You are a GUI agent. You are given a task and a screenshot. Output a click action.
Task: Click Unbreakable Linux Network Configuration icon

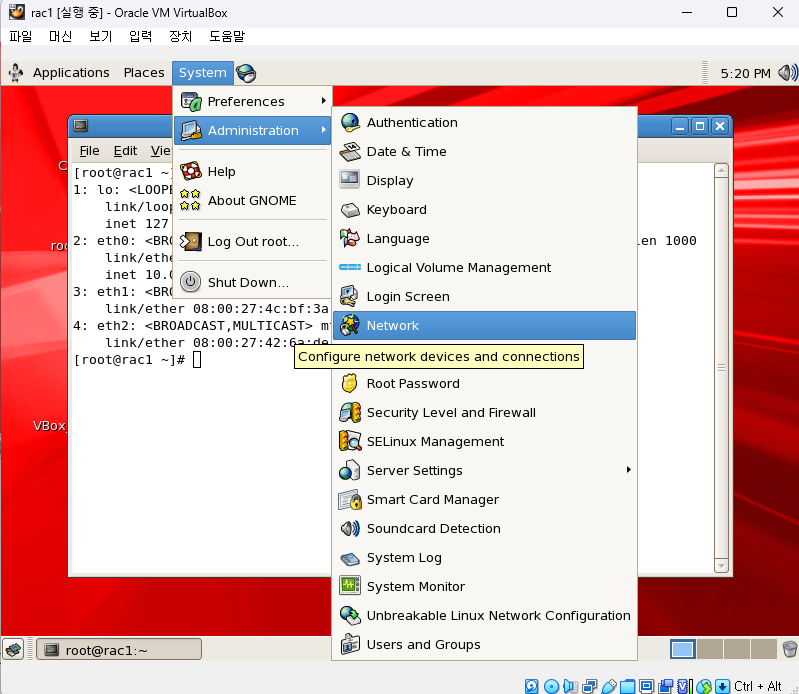(x=350, y=615)
